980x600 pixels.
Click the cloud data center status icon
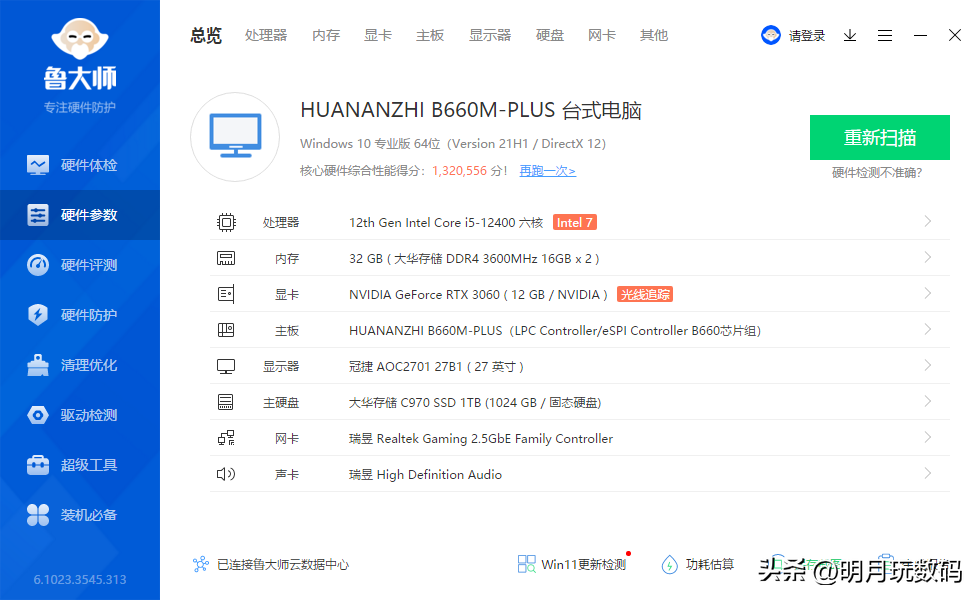(x=201, y=564)
